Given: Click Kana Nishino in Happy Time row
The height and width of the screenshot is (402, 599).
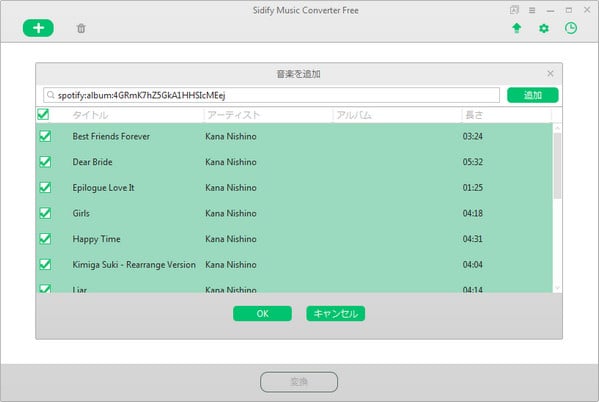Looking at the screenshot, I should tap(231, 239).
